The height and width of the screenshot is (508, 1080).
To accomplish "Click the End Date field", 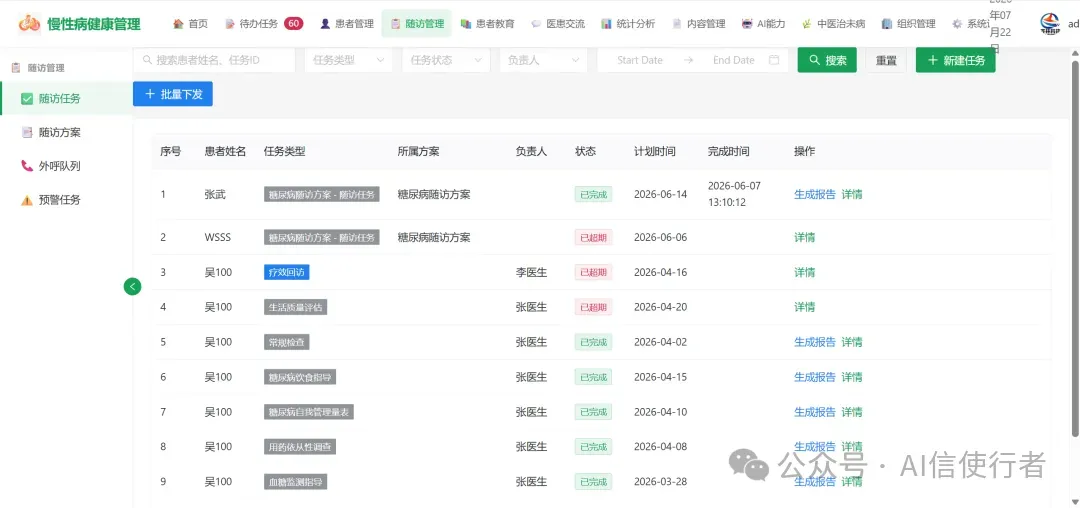I will pyautogui.click(x=734, y=60).
